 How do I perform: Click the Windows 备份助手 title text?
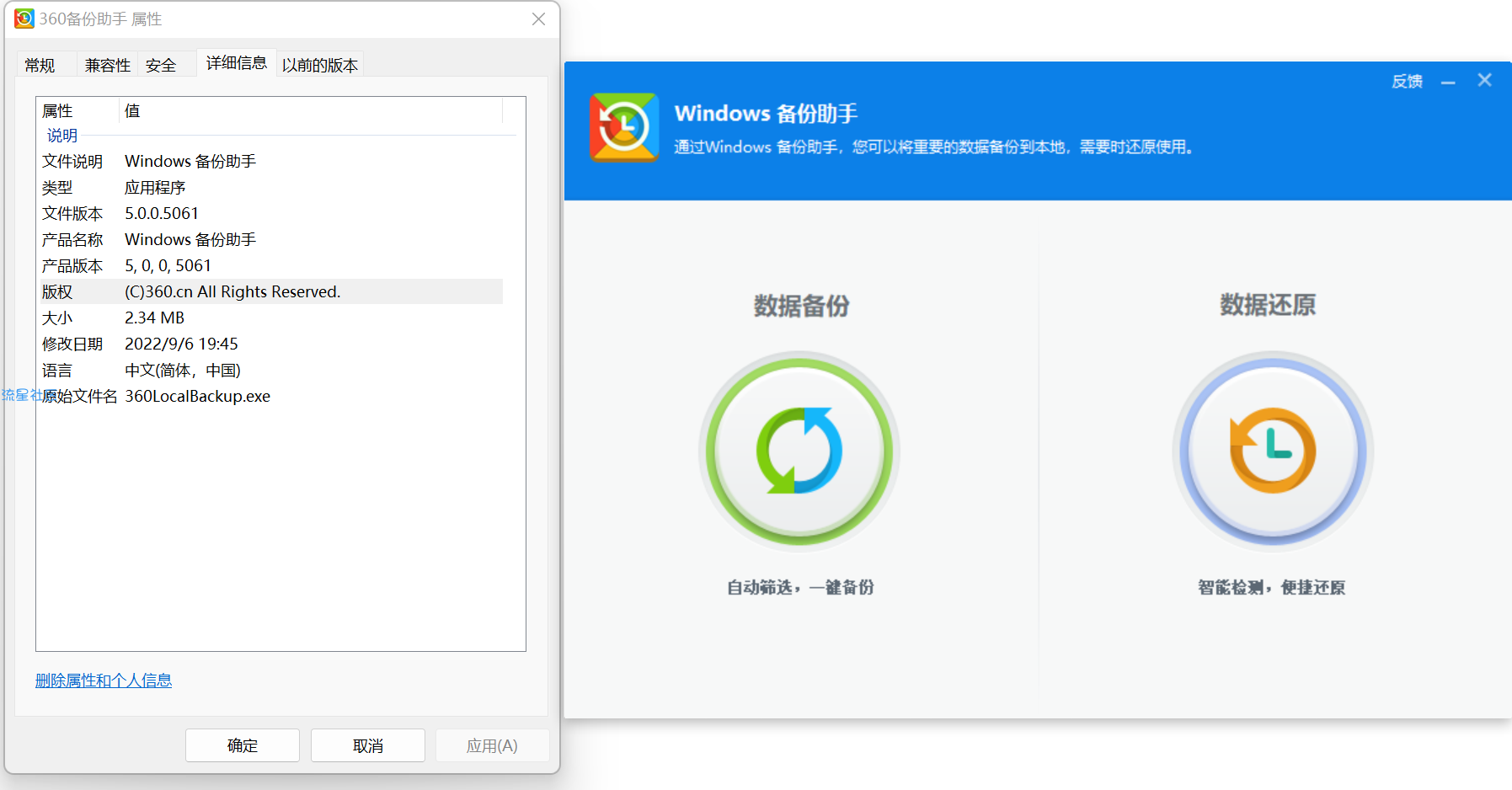pyautogui.click(x=766, y=113)
